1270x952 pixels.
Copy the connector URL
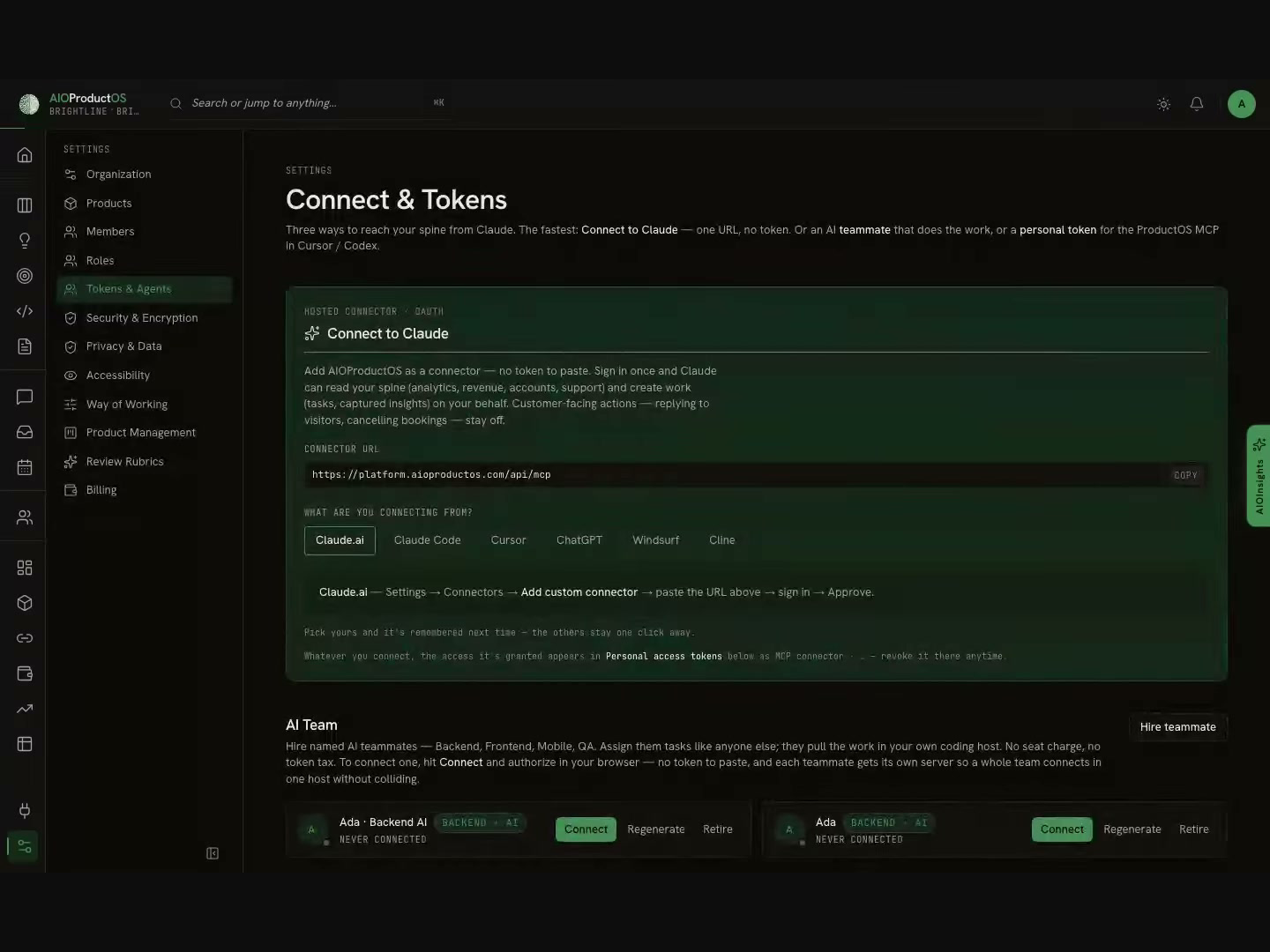pyautogui.click(x=1185, y=475)
